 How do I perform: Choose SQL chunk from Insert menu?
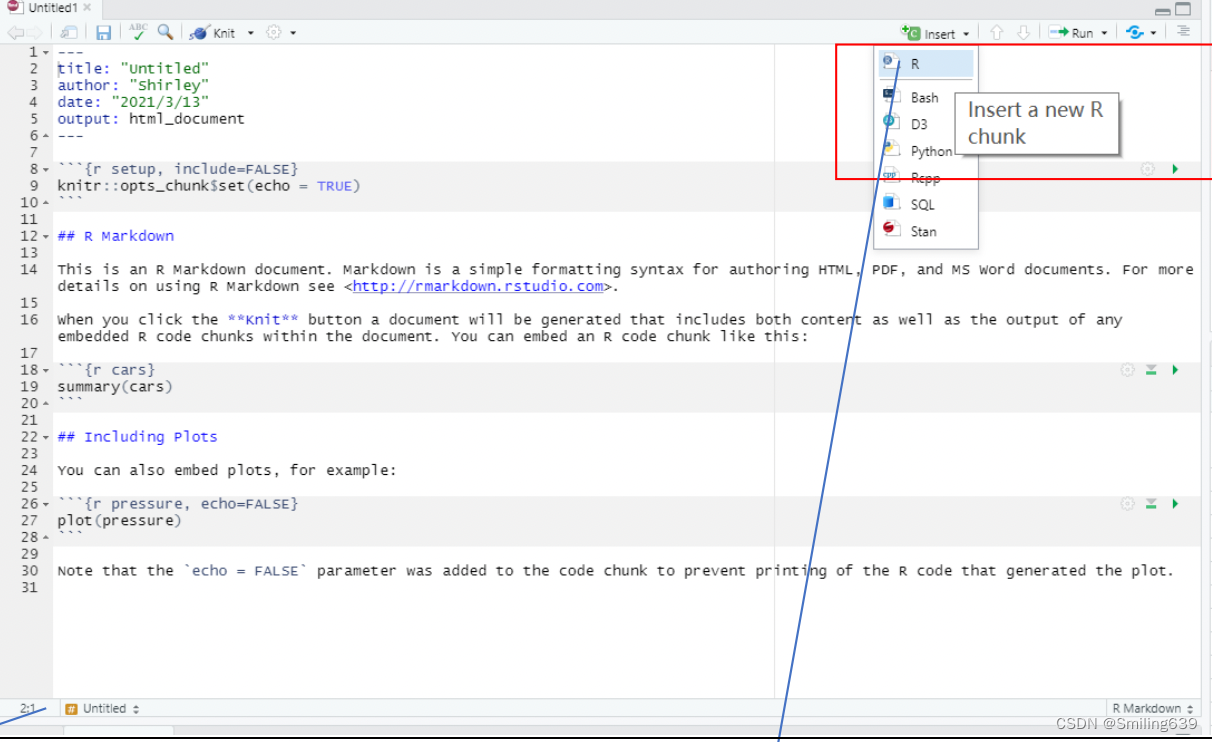(x=926, y=204)
